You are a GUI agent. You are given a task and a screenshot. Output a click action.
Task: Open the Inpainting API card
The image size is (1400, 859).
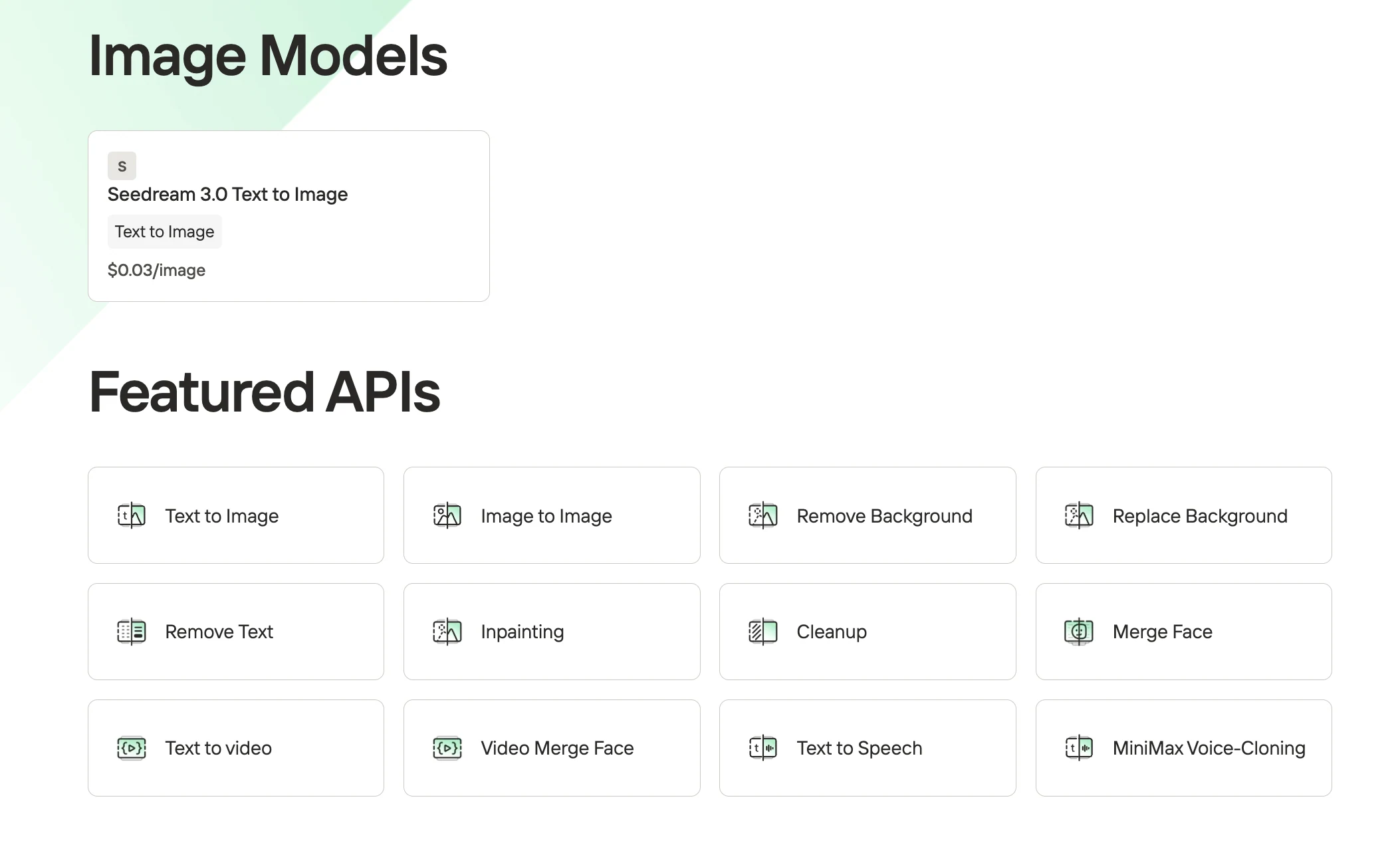[552, 632]
